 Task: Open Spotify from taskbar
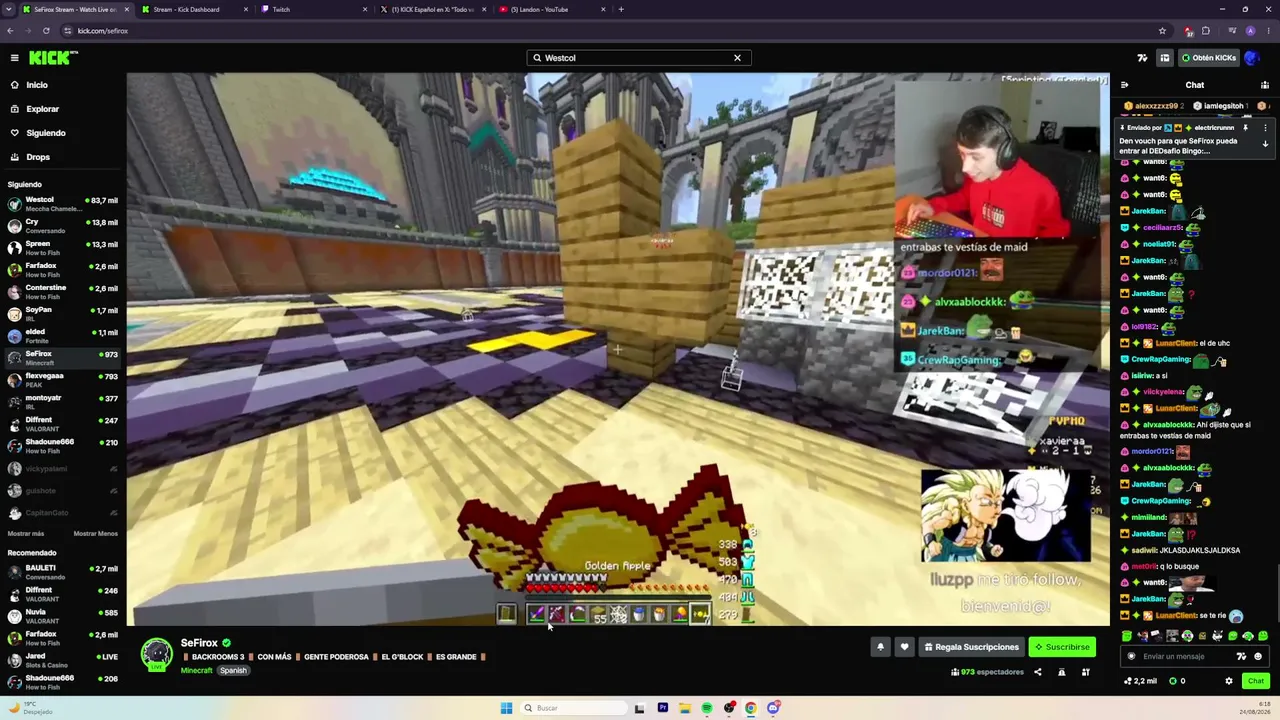click(x=707, y=708)
